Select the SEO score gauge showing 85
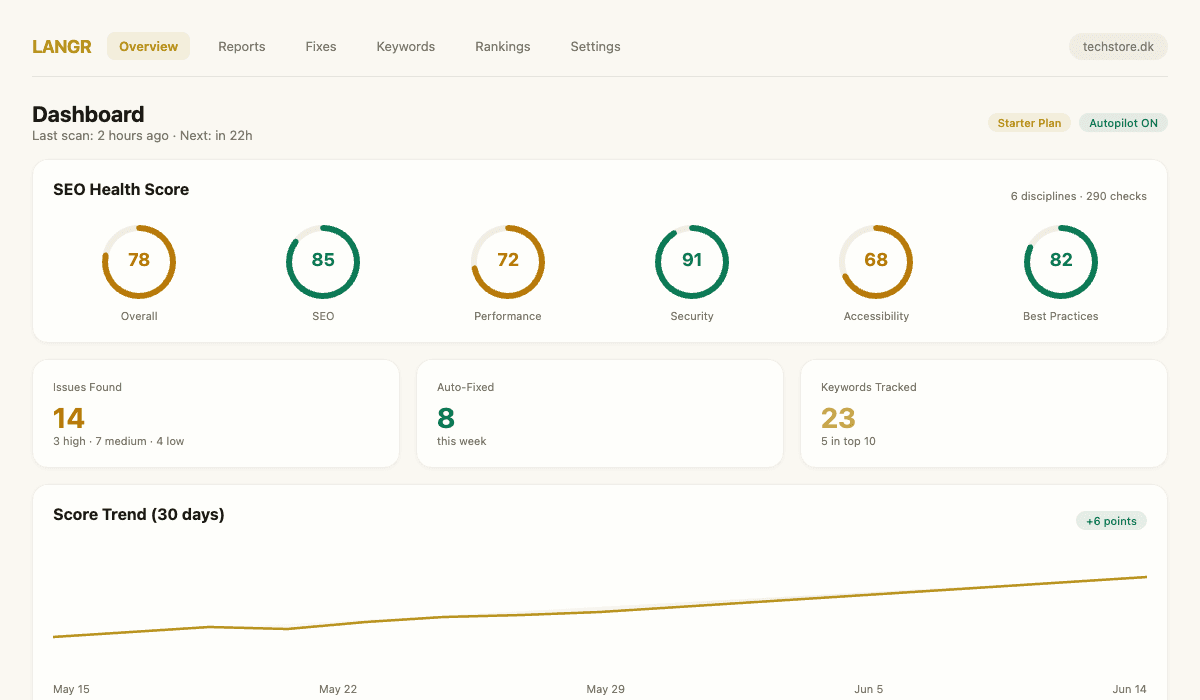Viewport: 1200px width, 700px height. (x=323, y=262)
